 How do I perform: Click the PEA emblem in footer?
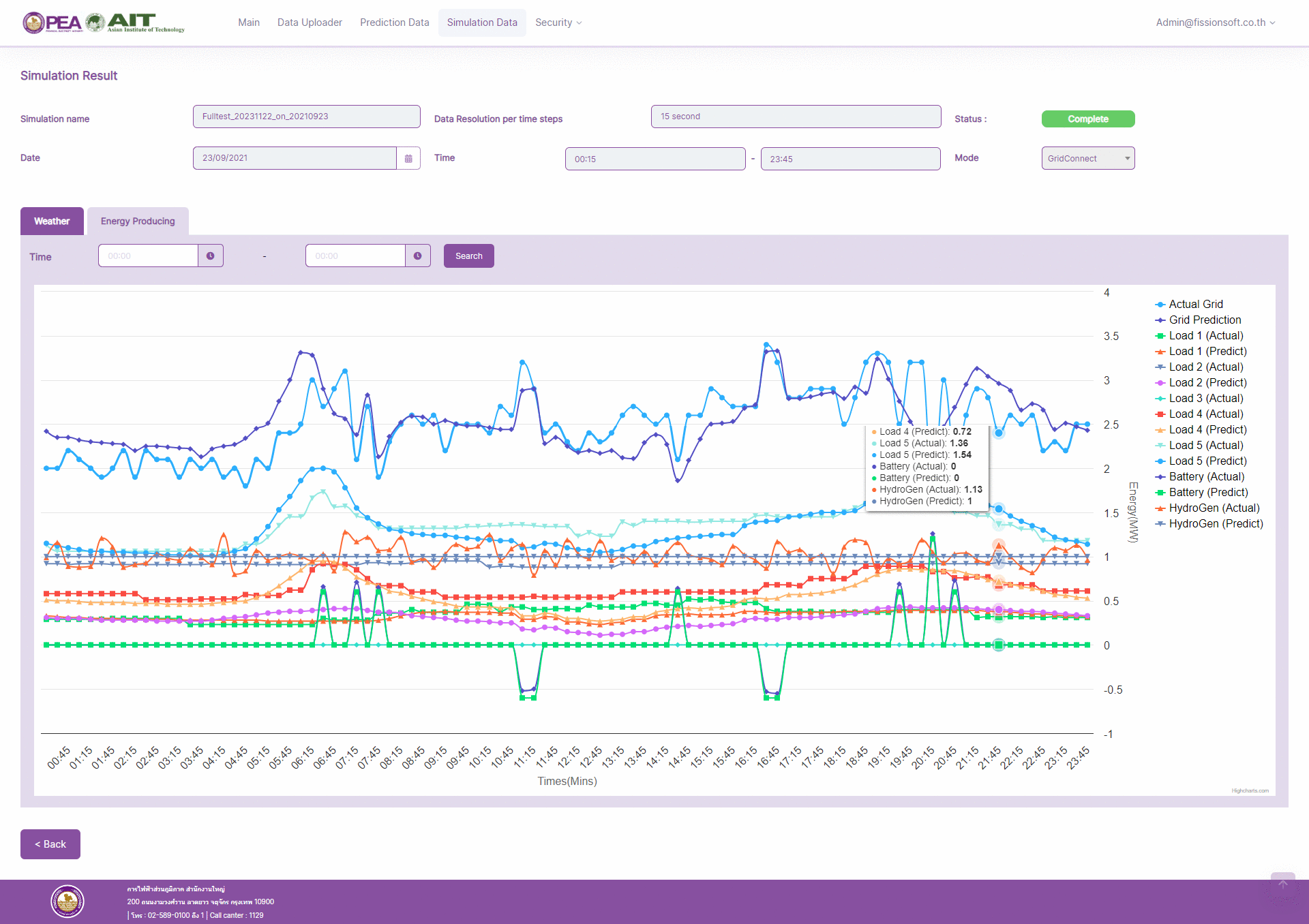[67, 902]
